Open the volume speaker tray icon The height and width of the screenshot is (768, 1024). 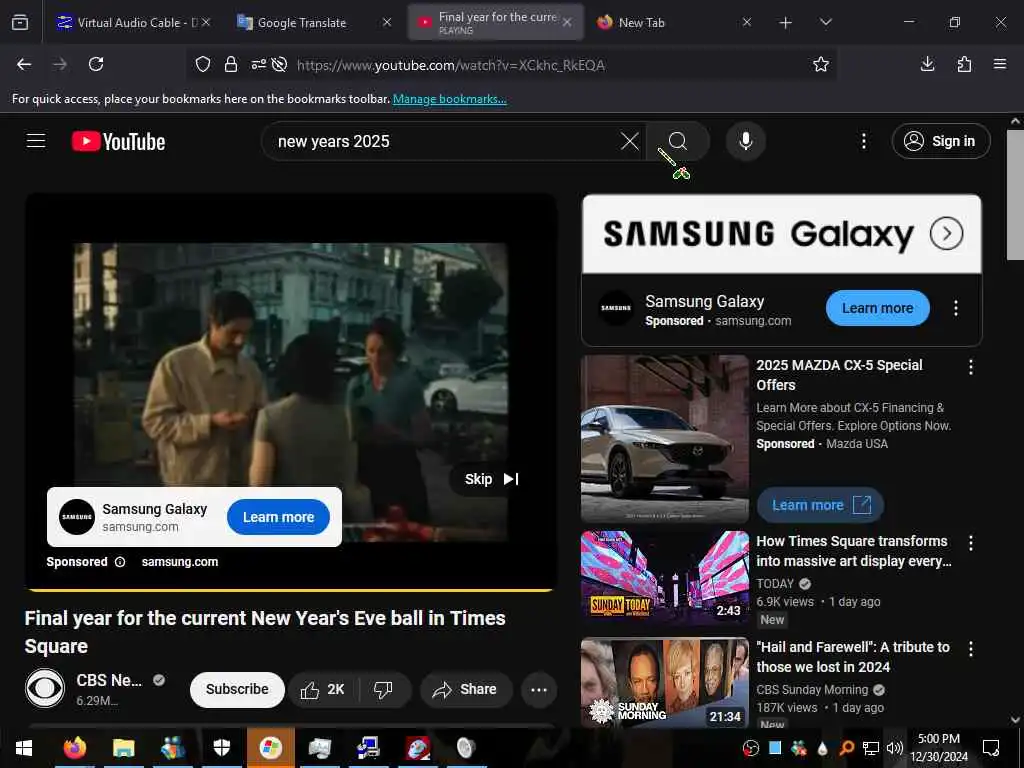click(894, 748)
